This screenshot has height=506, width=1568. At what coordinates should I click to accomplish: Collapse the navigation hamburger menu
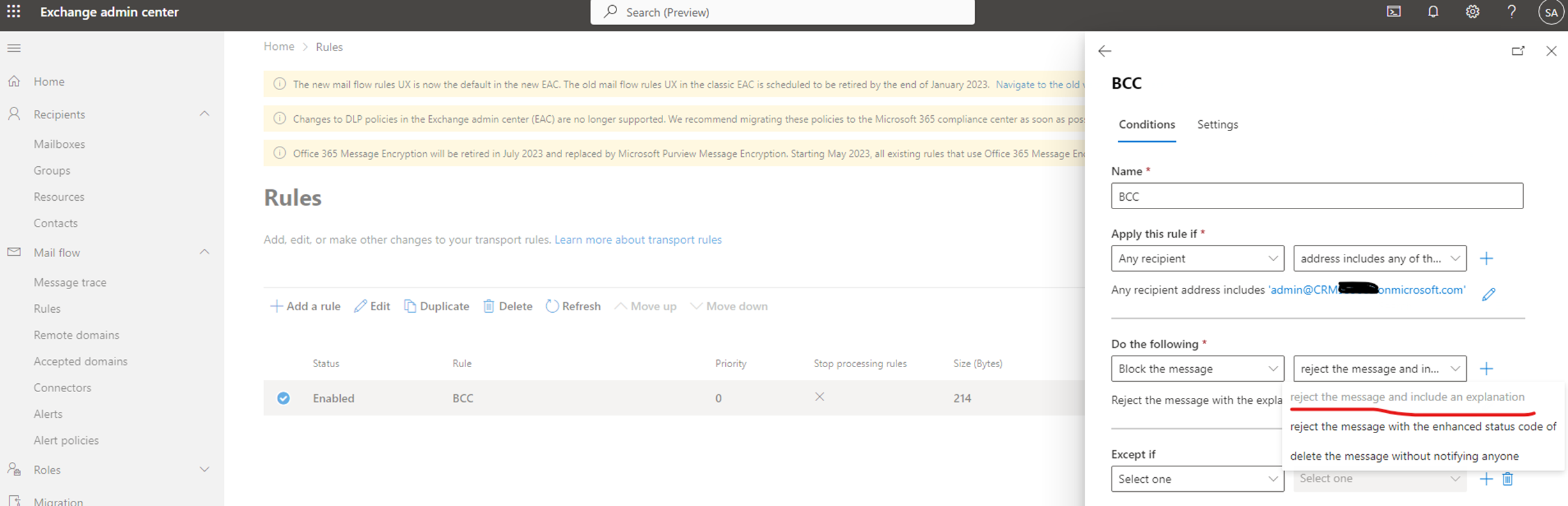tap(14, 48)
